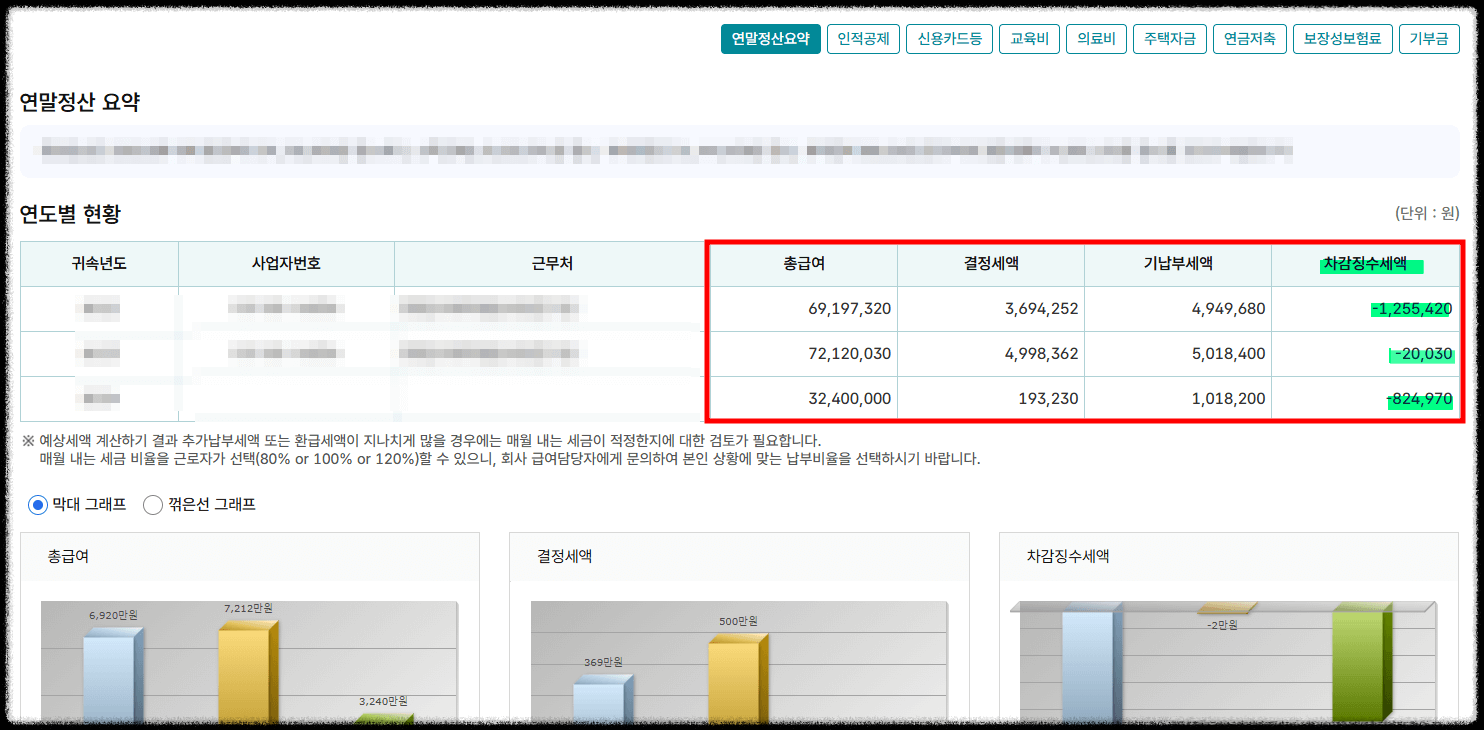The height and width of the screenshot is (730, 1484).
Task: Open the 보장성보험료 tab
Action: coord(1343,39)
